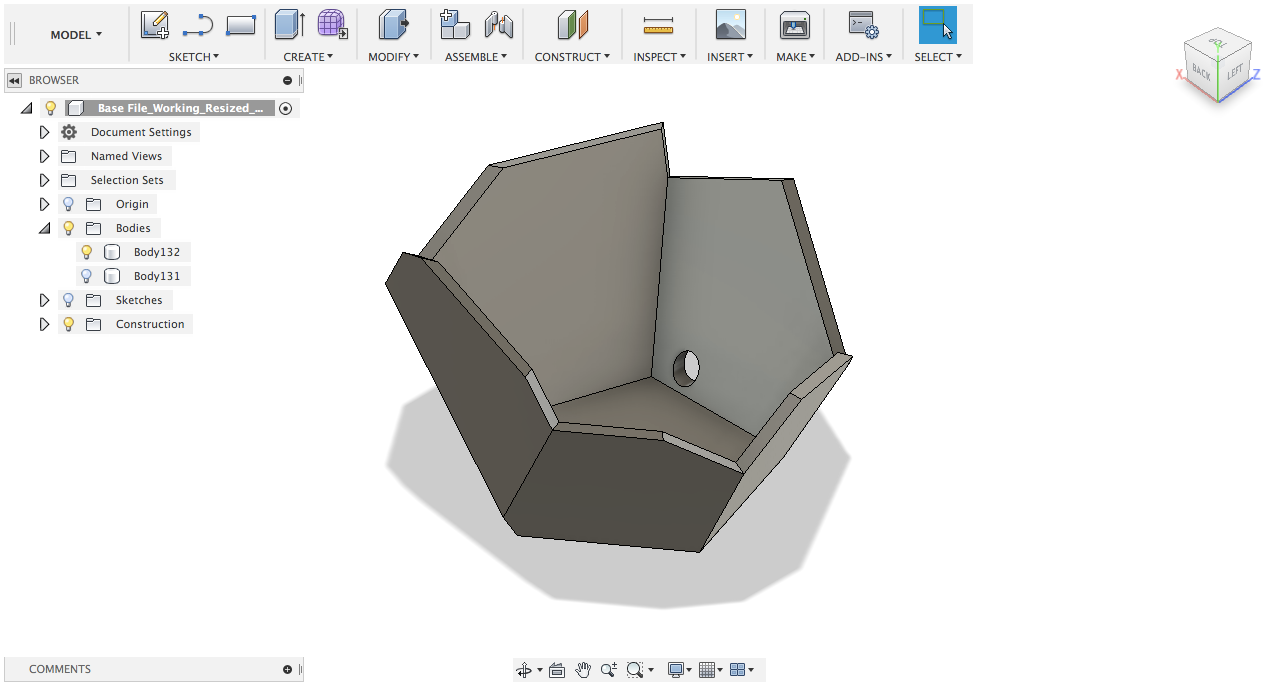Viewport: 1280px width, 686px height.
Task: Open the MODIFY menu
Action: coord(393,57)
